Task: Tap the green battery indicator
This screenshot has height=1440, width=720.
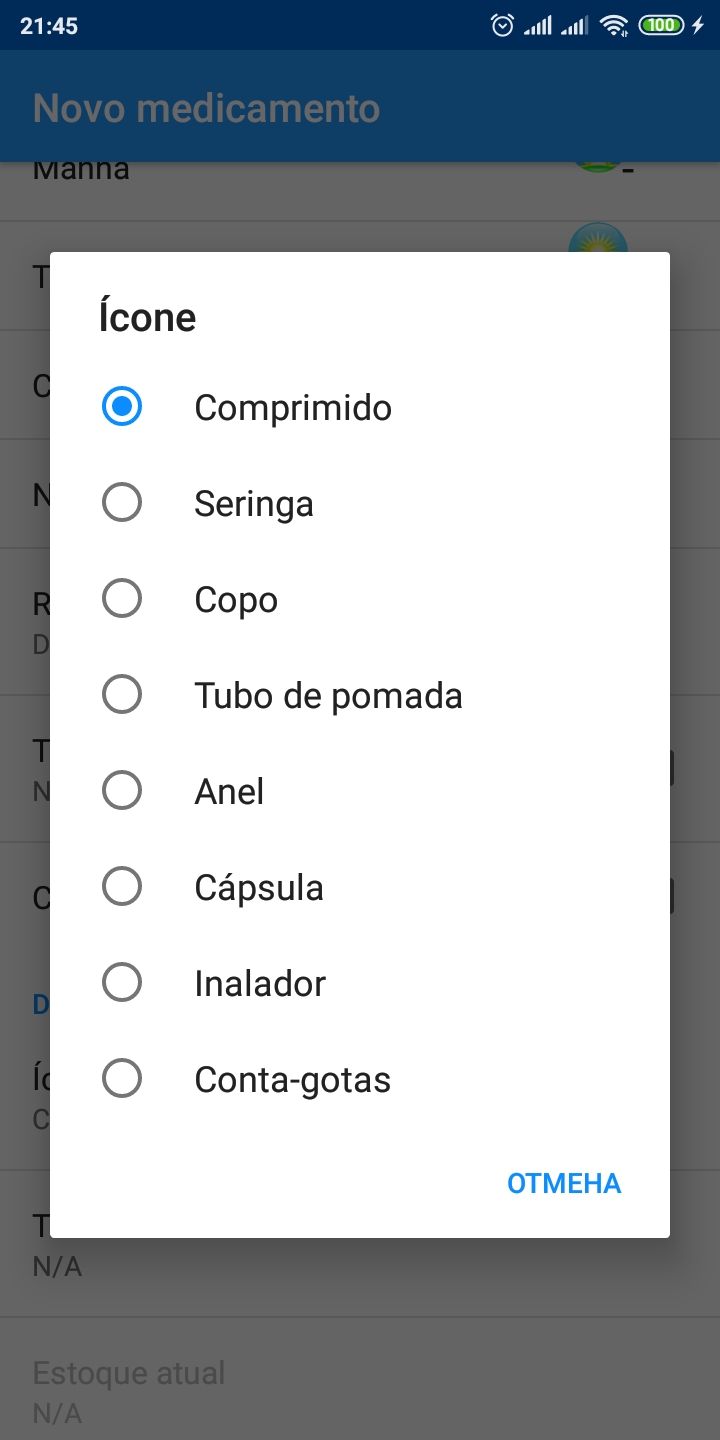Action: click(x=660, y=25)
